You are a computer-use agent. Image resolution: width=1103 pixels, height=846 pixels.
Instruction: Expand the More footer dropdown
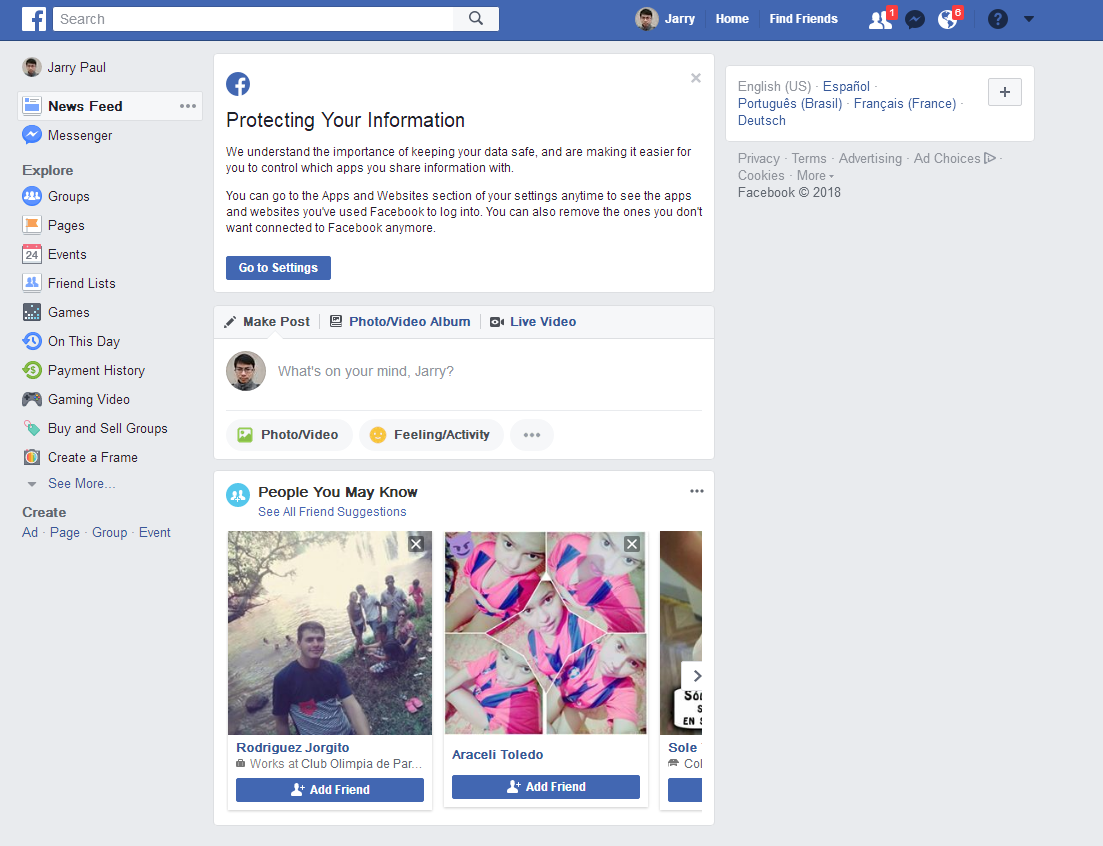[x=815, y=176]
